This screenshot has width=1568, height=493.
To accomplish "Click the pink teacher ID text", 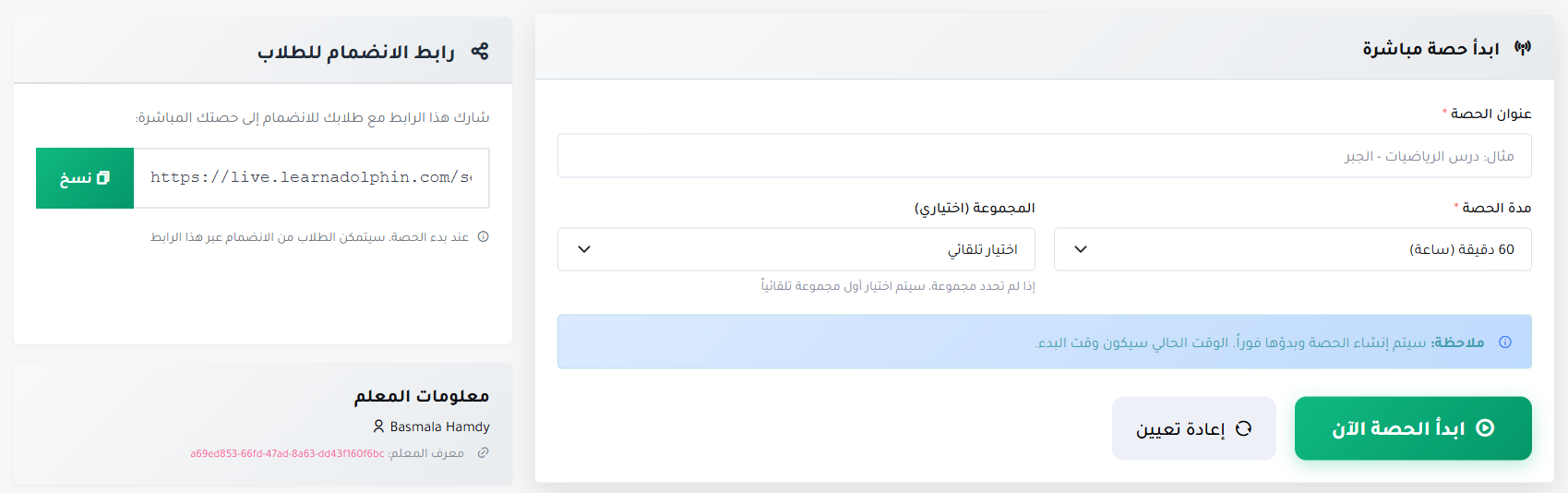I will [x=287, y=454].
